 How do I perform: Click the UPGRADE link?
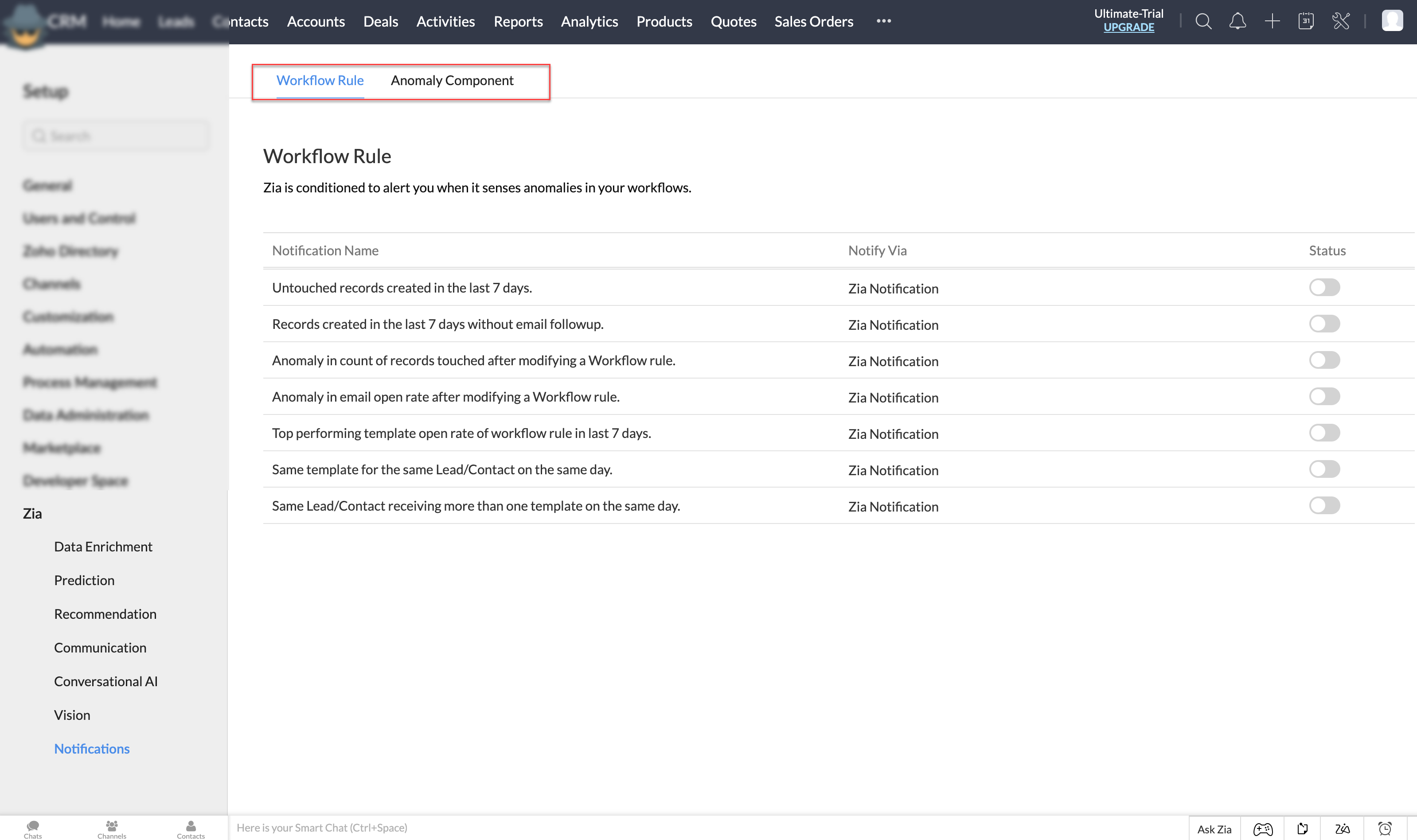pyautogui.click(x=1128, y=27)
